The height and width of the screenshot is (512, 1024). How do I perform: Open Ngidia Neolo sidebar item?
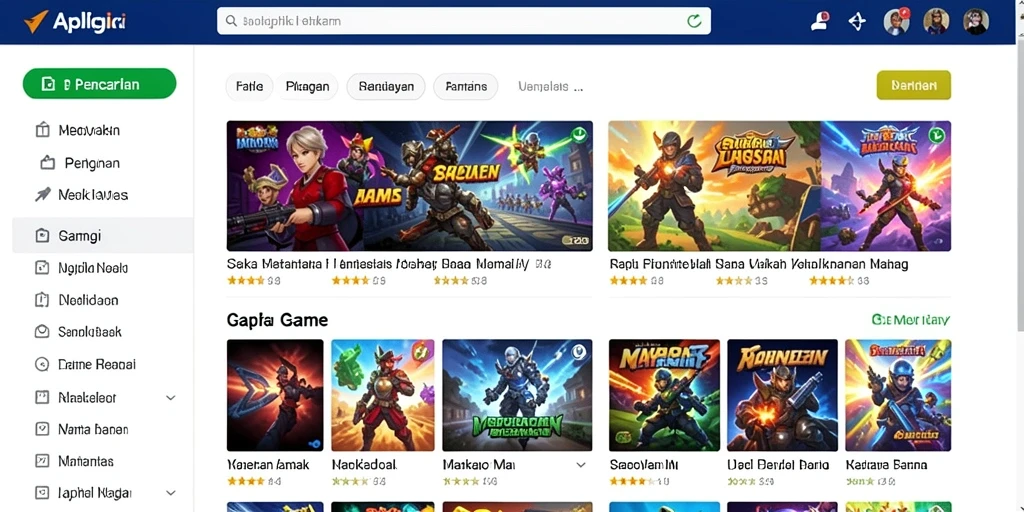point(93,268)
